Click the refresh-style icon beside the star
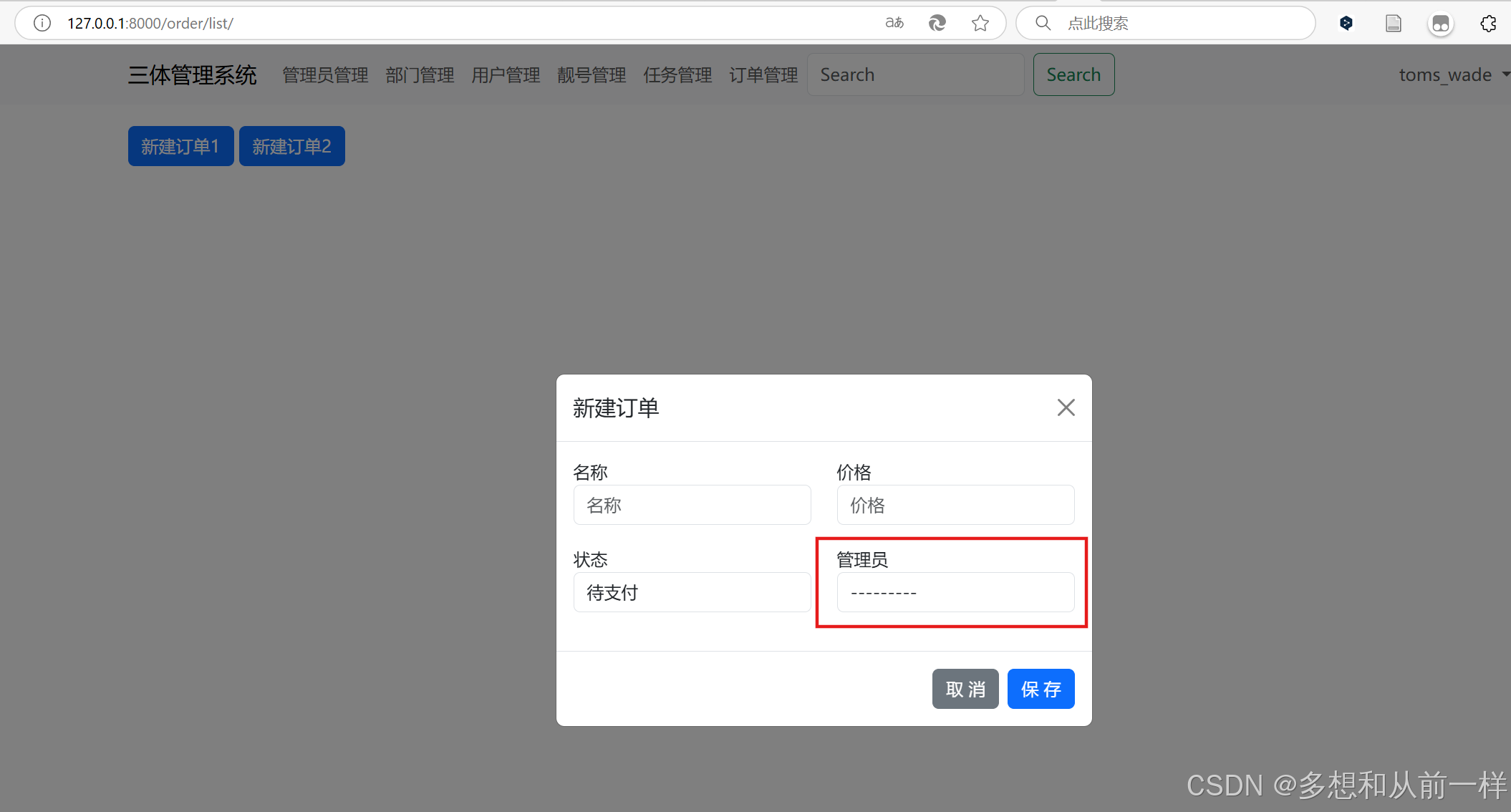Image resolution: width=1511 pixels, height=812 pixels. [937, 23]
